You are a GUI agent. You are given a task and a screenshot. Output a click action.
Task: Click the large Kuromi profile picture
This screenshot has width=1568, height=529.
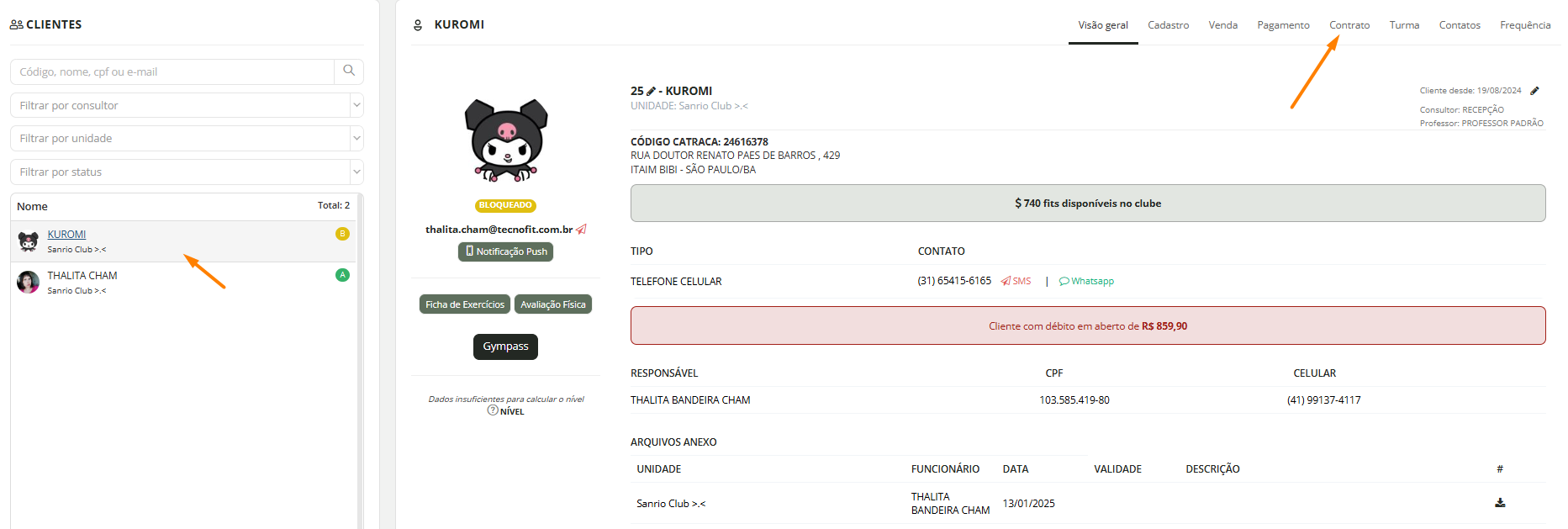(506, 140)
